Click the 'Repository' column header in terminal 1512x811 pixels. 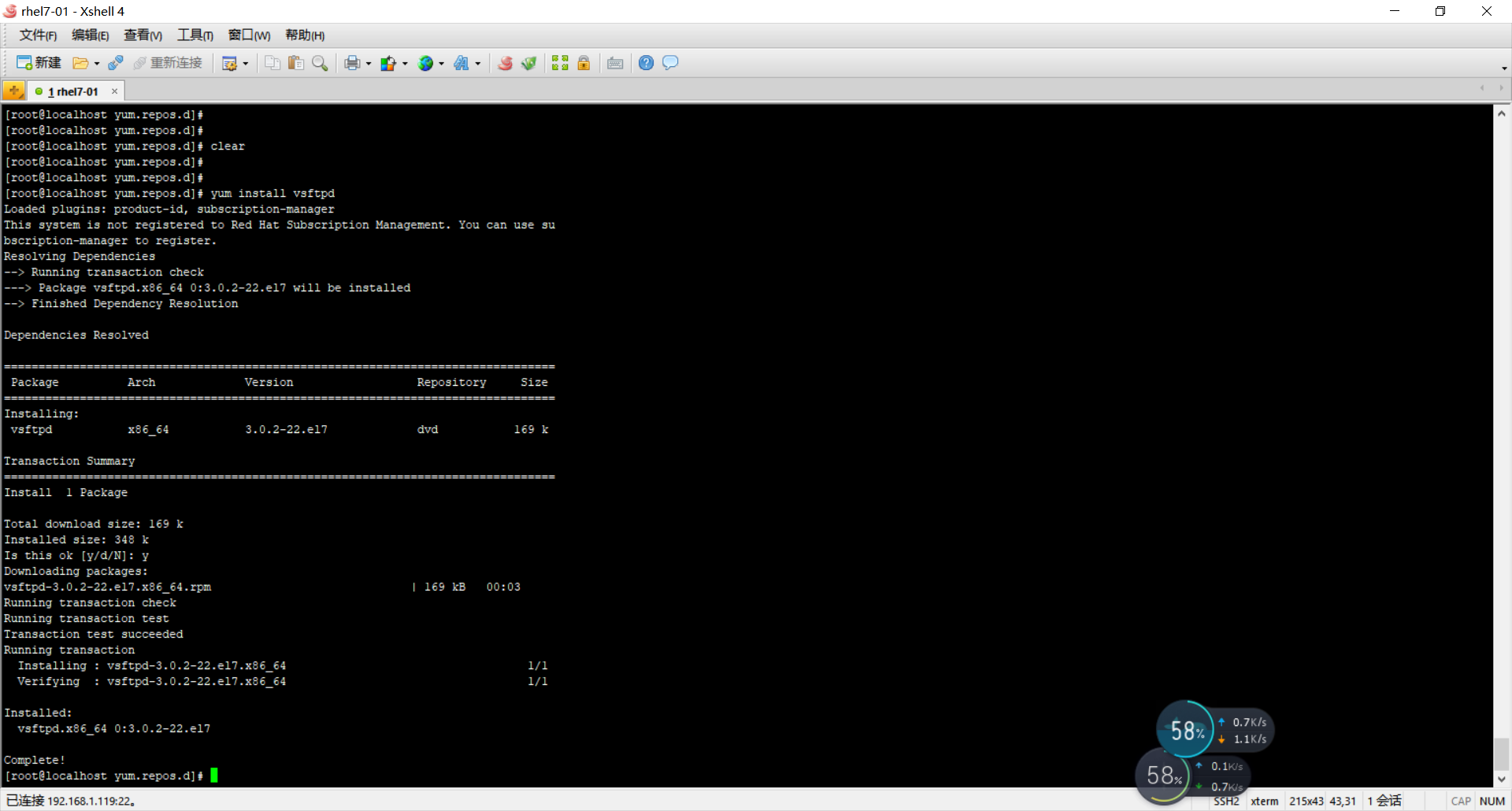tap(451, 382)
